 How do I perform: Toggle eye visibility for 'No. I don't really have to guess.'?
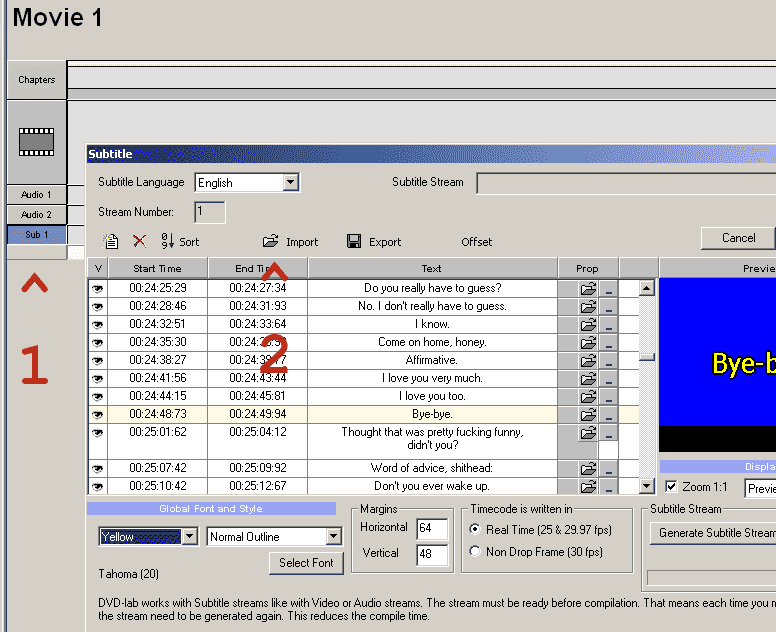pyautogui.click(x=97, y=306)
